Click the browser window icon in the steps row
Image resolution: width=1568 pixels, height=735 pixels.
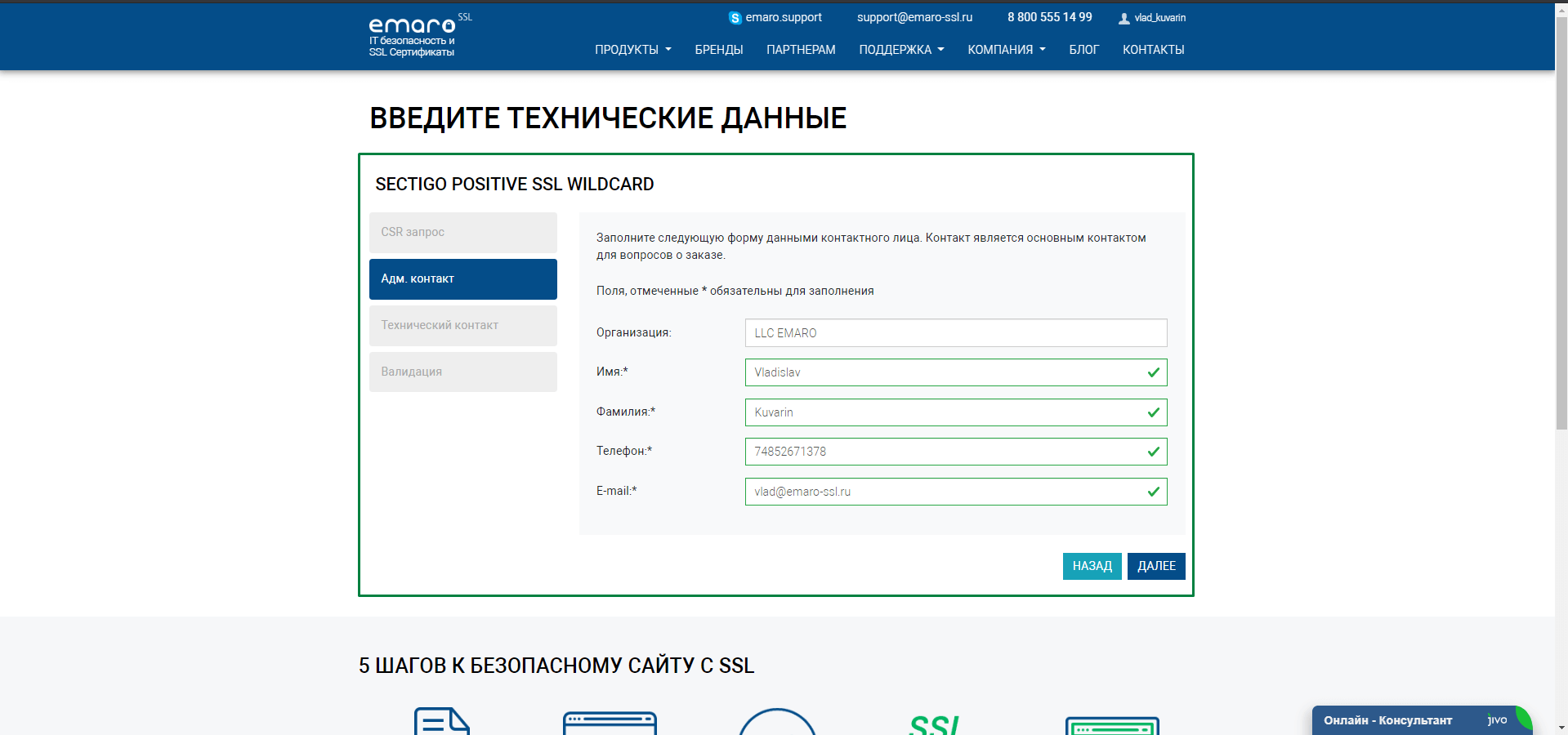pos(610,724)
